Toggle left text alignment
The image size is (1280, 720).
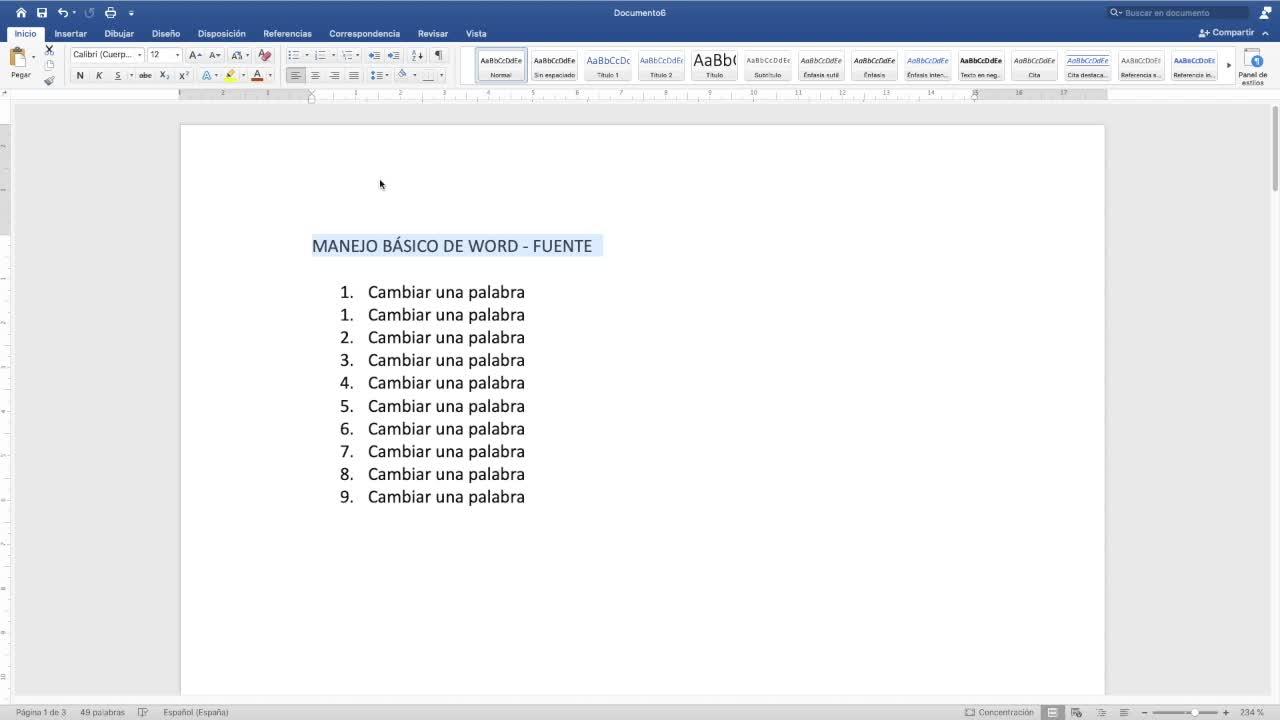[x=295, y=76]
